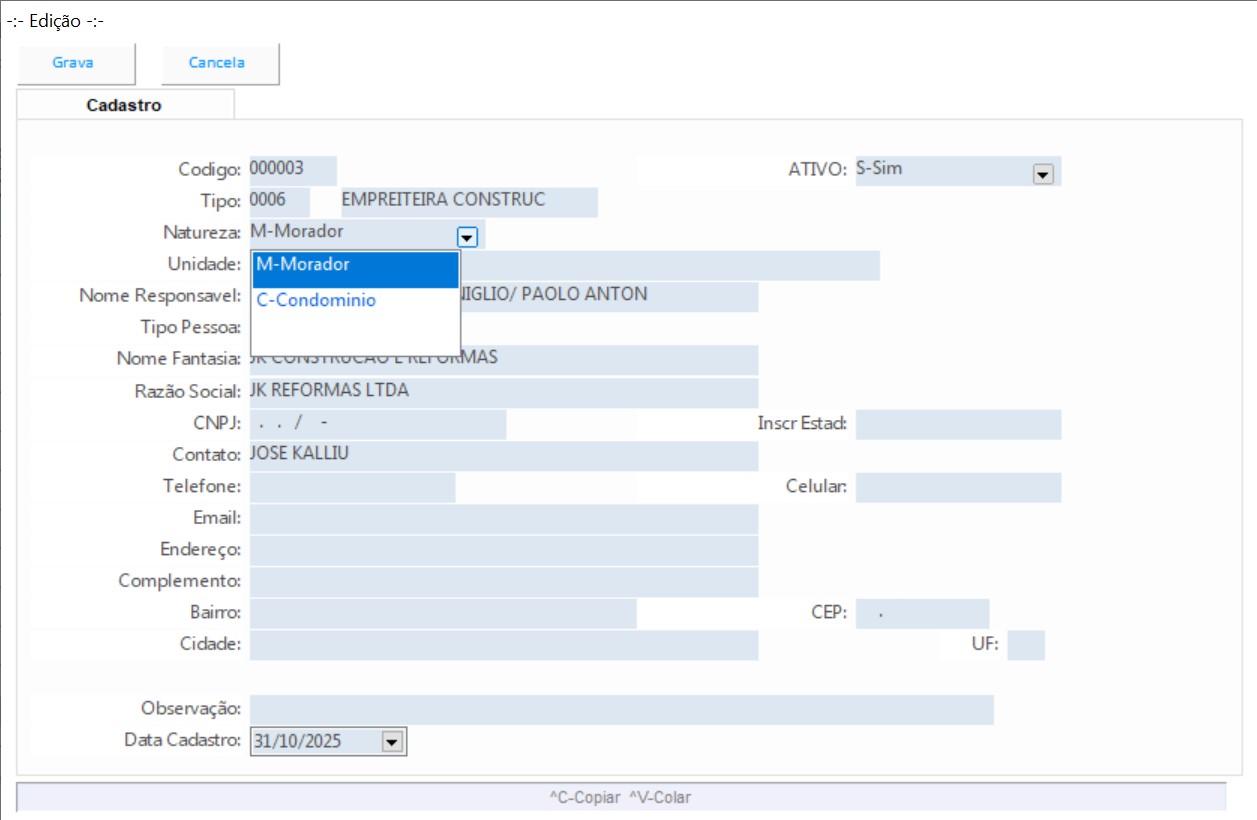Click the Email input field
The image size is (1257, 820).
pos(502,519)
